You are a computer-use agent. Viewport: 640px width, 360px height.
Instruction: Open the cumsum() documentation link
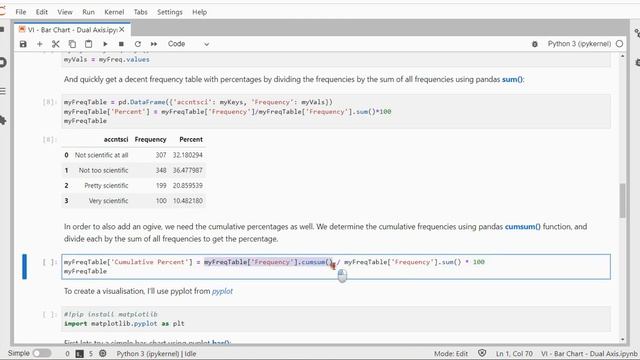[x=522, y=227]
